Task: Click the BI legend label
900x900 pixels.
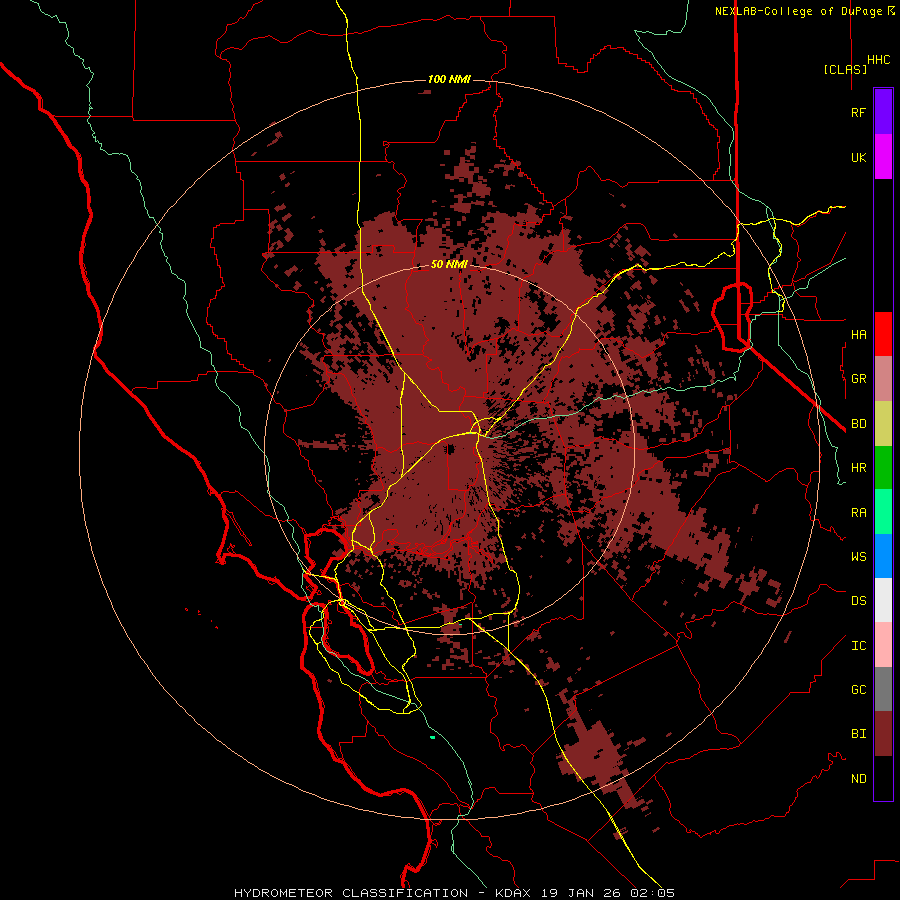Action: pos(858,734)
